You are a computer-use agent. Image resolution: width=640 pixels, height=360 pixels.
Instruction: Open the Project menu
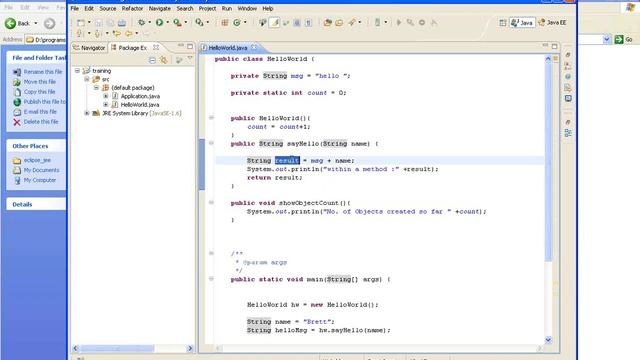[207, 8]
